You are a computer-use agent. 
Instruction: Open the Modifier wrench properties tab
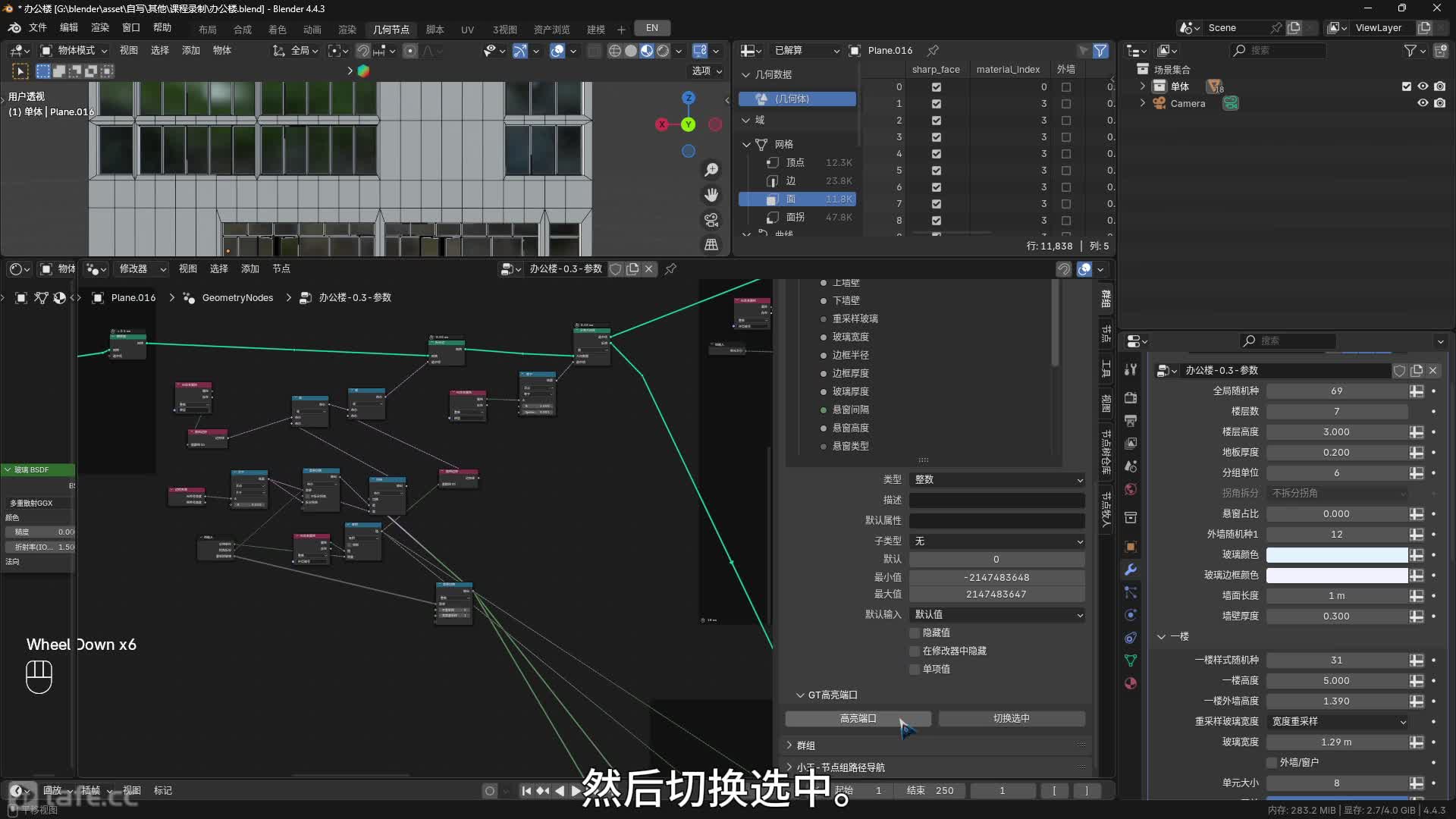point(1131,570)
